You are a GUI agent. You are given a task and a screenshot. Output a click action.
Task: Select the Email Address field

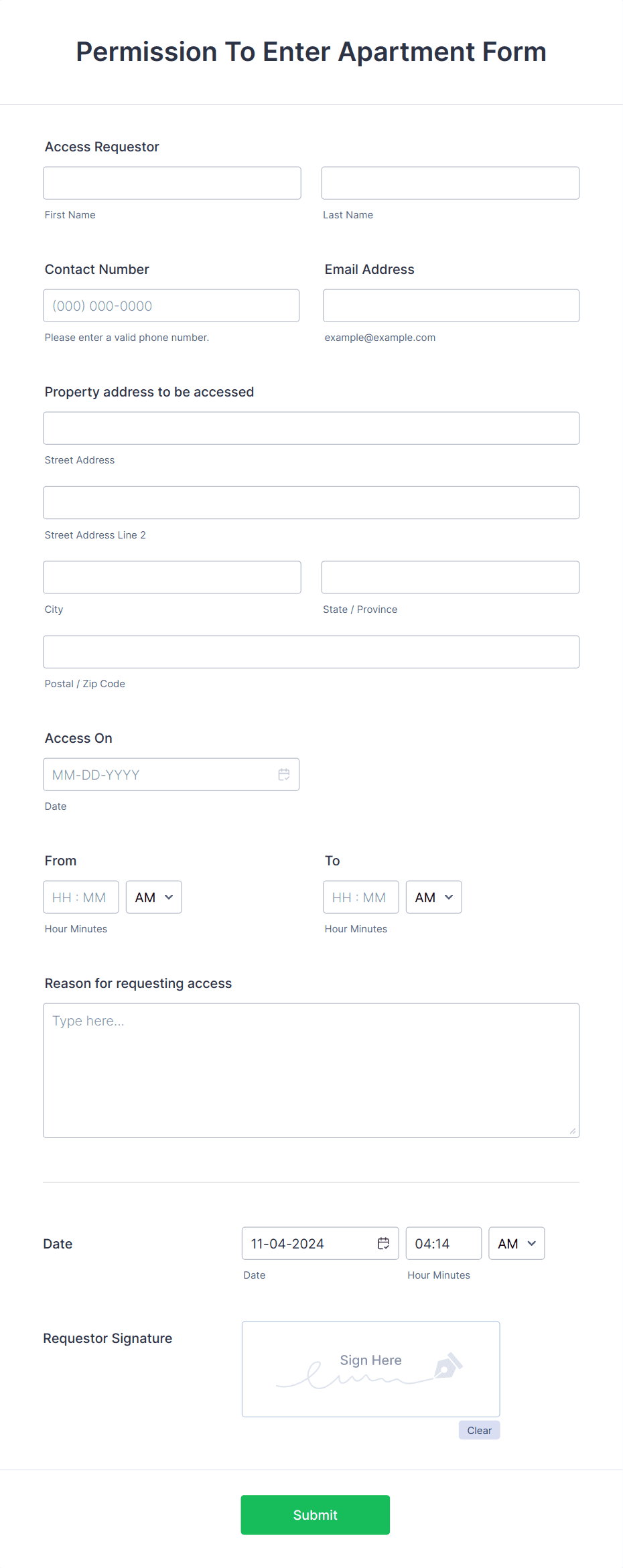coord(450,305)
